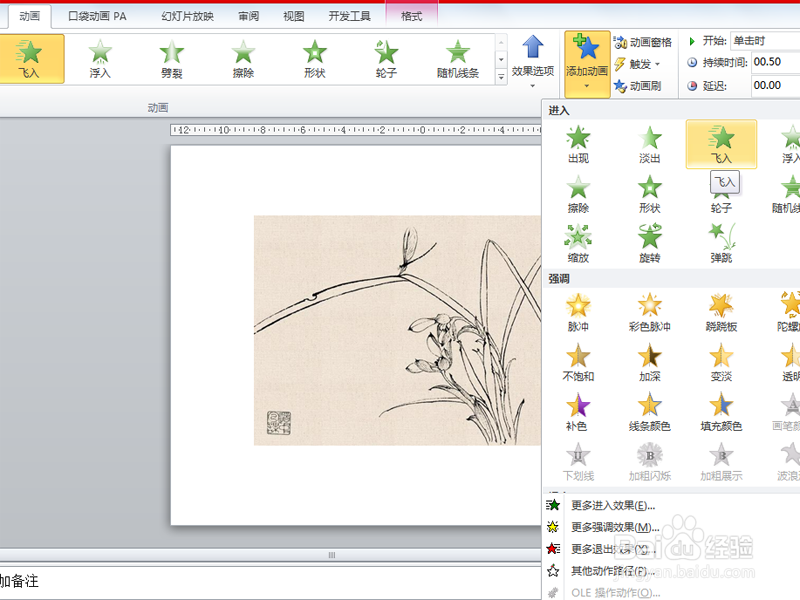Apply the 劈裂 animation effect

171,59
